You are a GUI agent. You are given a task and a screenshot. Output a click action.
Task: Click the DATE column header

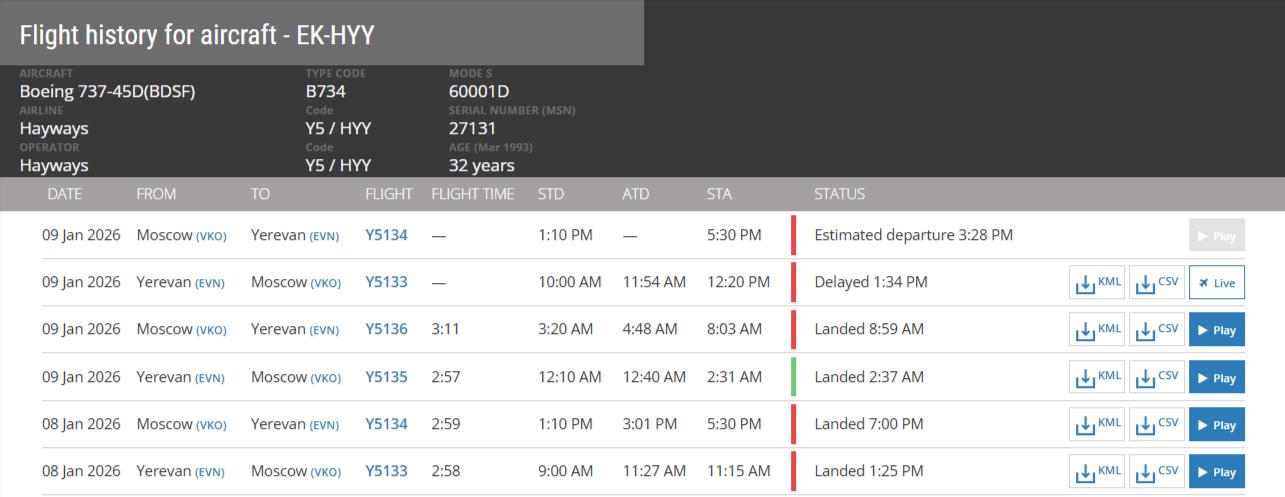click(64, 194)
